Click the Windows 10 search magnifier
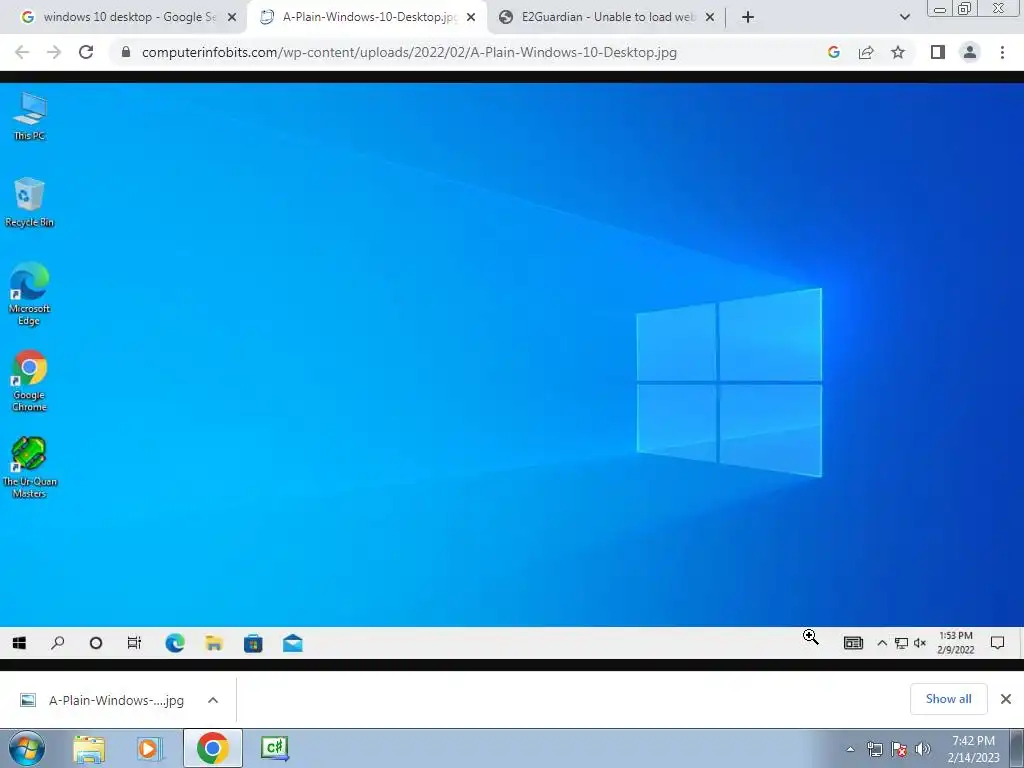1024x768 pixels. [x=57, y=643]
